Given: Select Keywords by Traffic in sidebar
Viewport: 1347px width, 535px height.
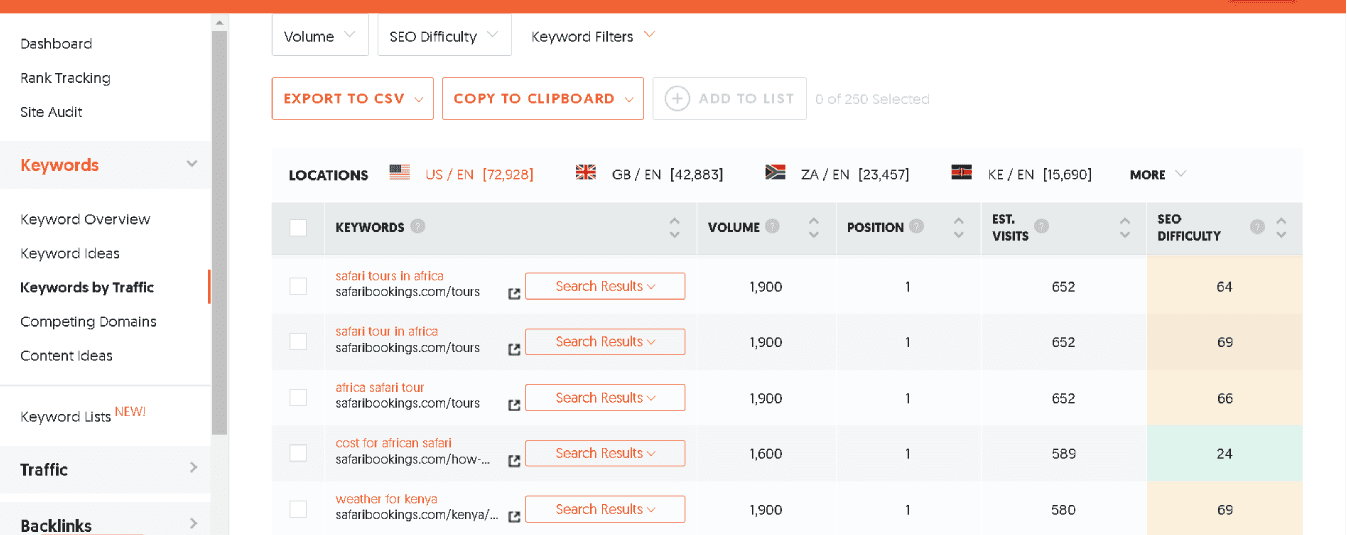Looking at the screenshot, I should 87,287.
